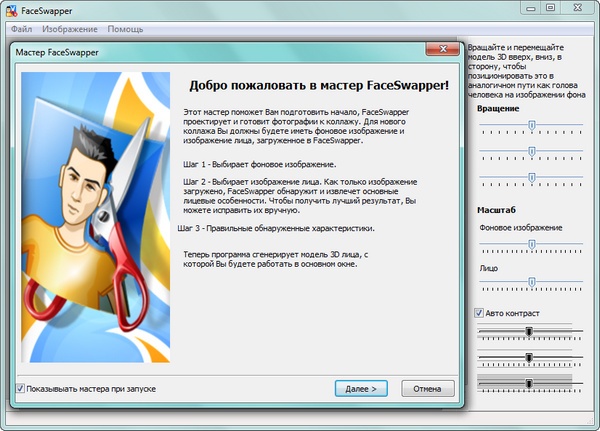600x431 pixels.
Task: Click the first Вращение slider
Action: click(x=531, y=125)
